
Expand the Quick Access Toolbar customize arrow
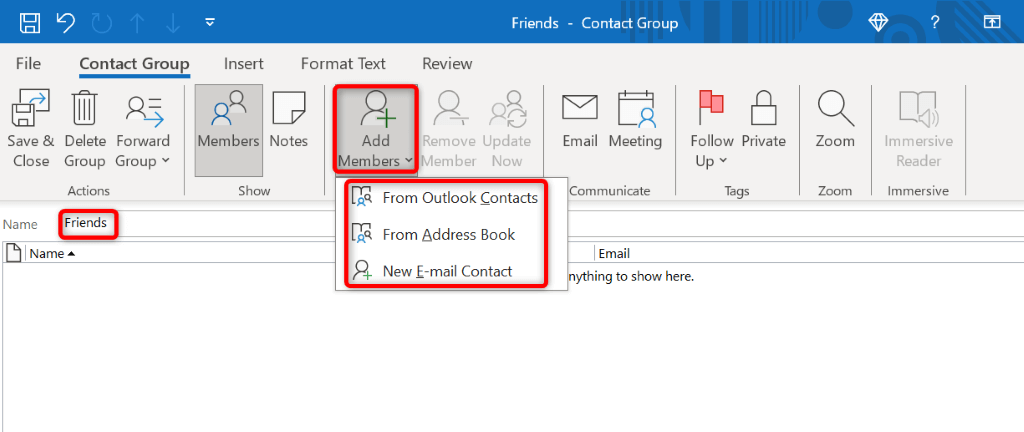click(x=210, y=23)
